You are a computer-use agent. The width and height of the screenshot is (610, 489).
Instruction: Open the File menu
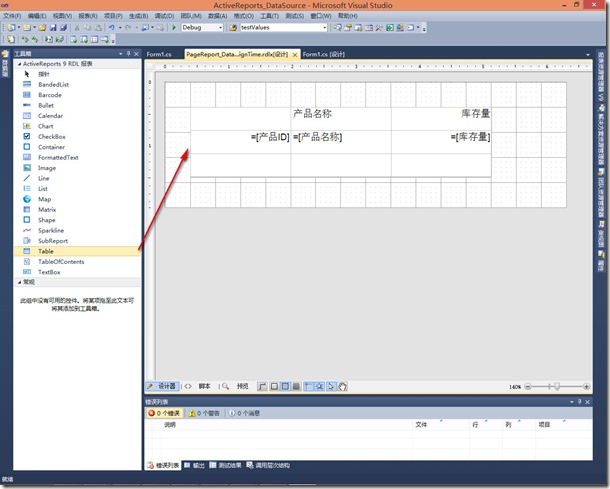click(12, 16)
